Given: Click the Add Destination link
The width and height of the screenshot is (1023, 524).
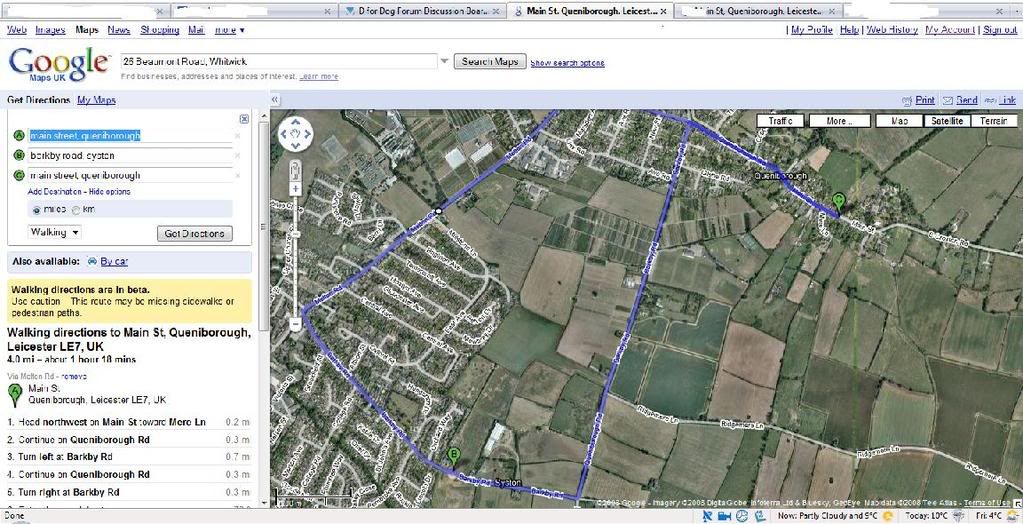Looking at the screenshot, I should tap(54, 192).
